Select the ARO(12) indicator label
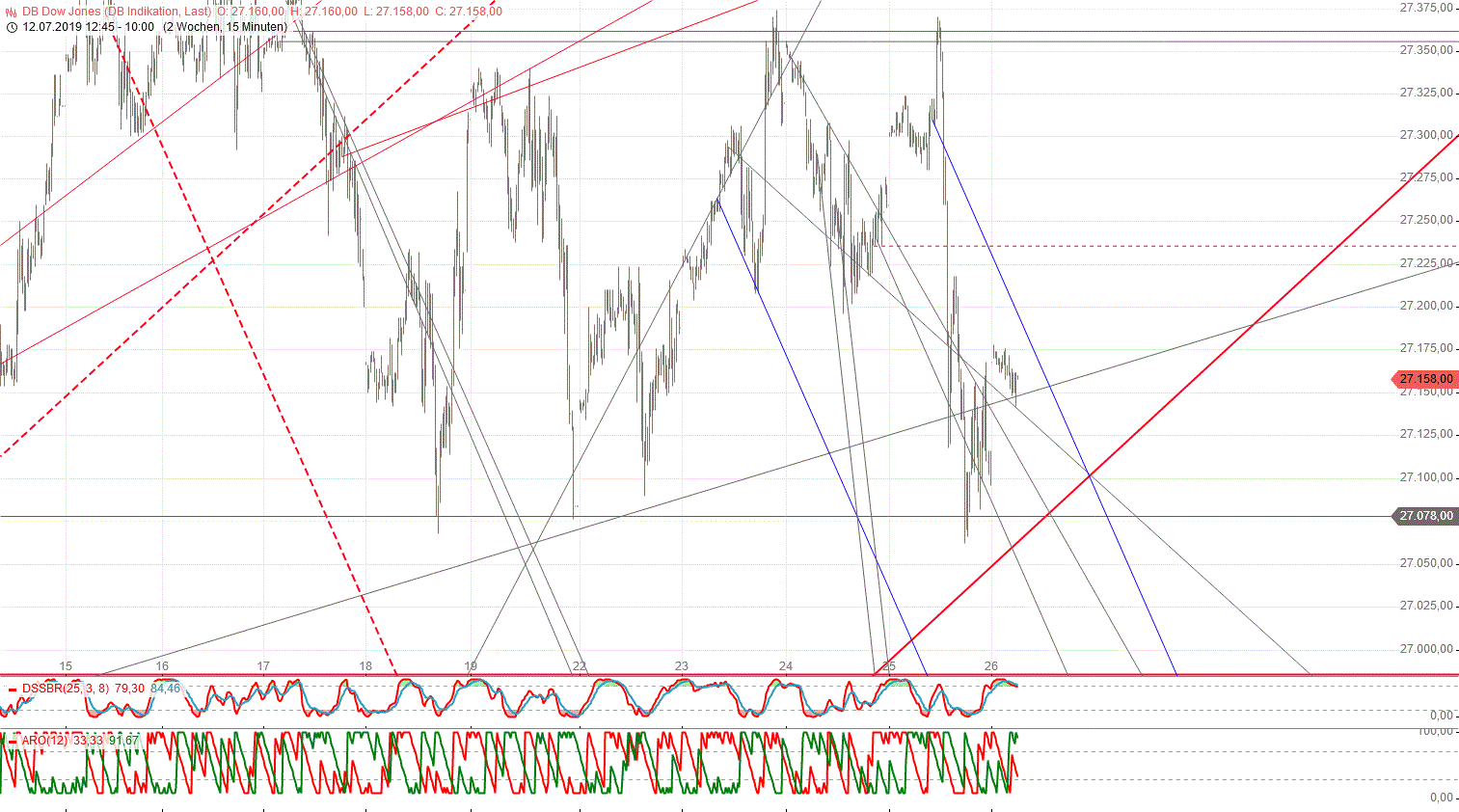The height and width of the screenshot is (812, 1459). [44, 741]
